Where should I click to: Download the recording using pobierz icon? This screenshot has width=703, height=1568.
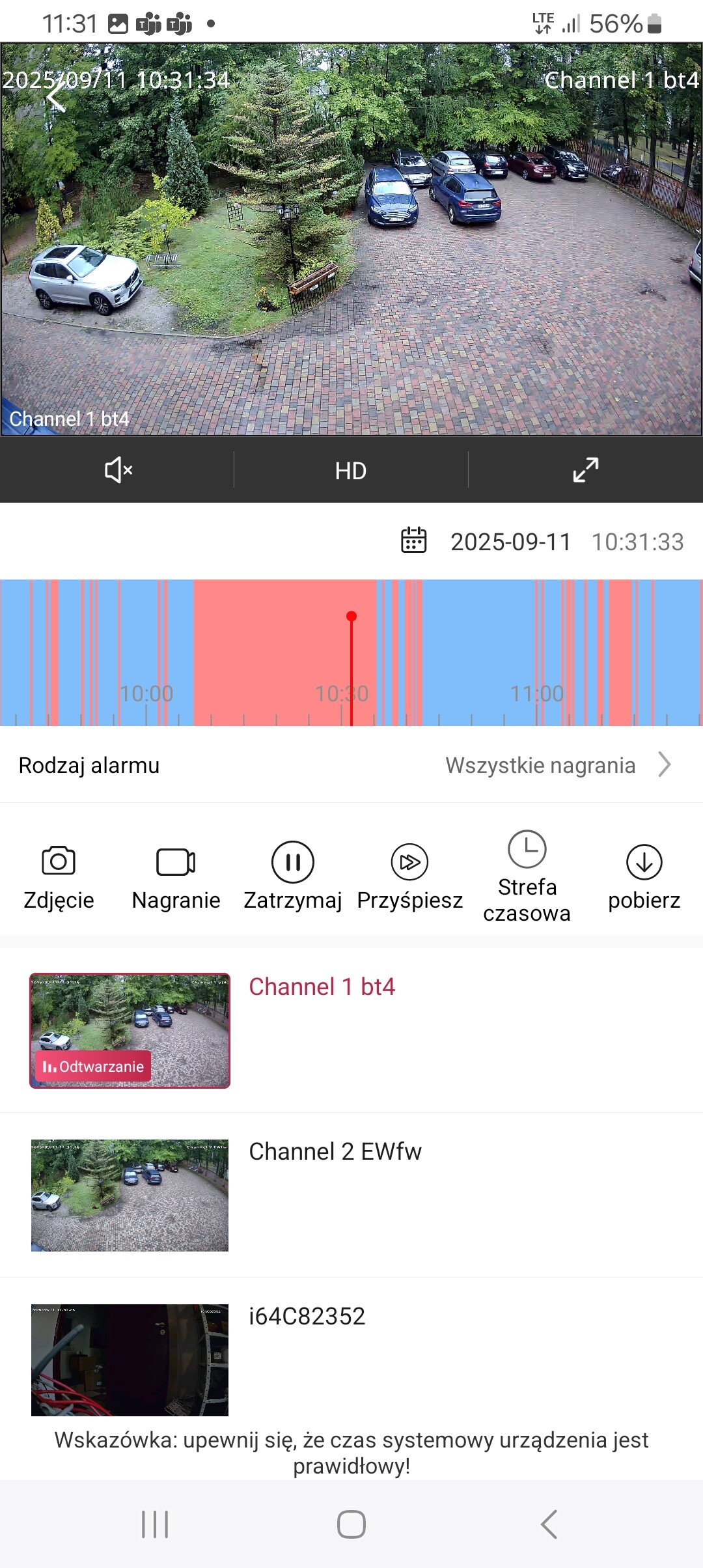[x=644, y=862]
